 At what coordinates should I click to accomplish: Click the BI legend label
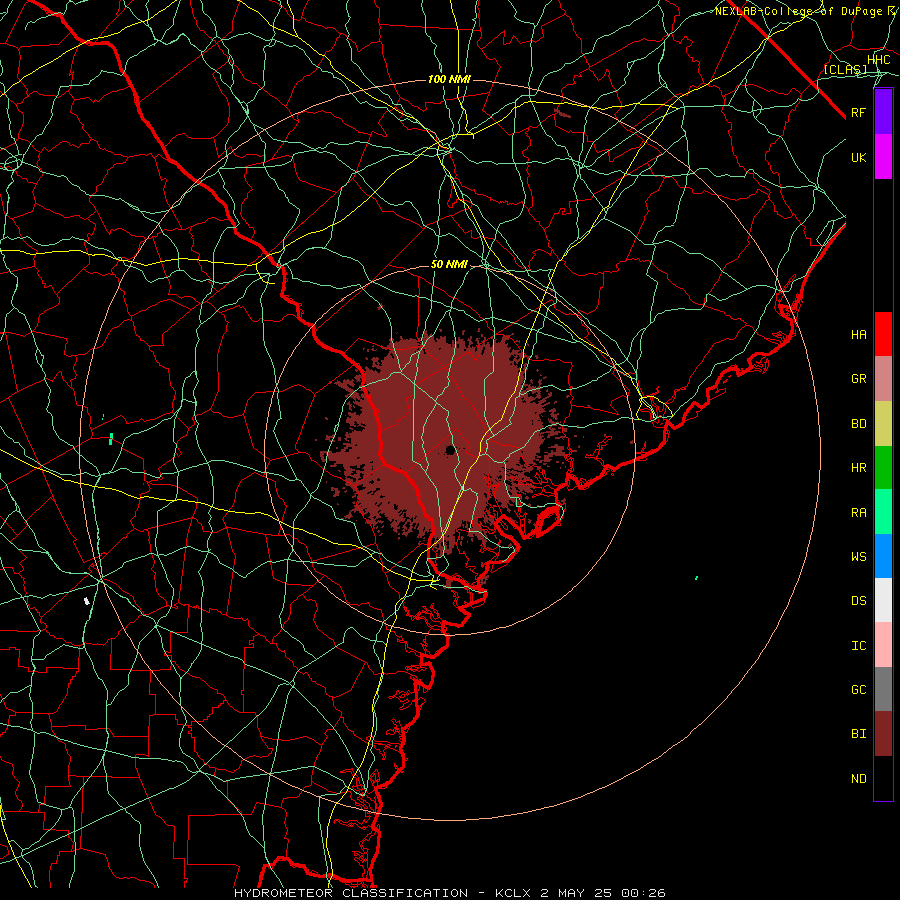click(x=858, y=734)
